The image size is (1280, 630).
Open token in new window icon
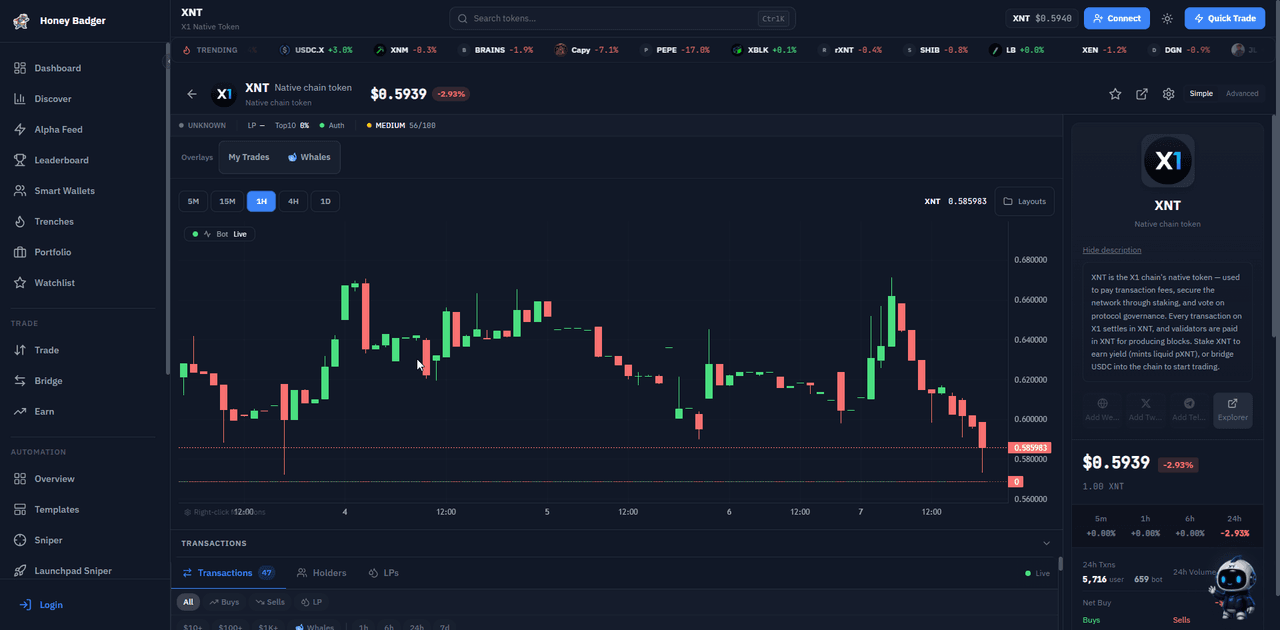[1142, 94]
